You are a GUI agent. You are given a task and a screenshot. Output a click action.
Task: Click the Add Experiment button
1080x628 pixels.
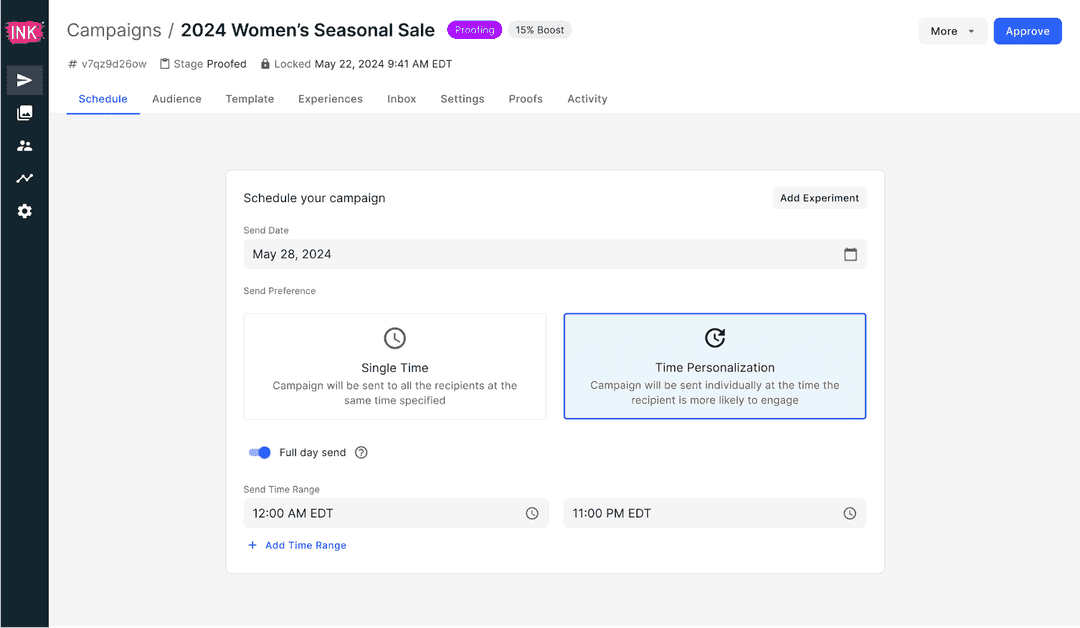point(819,198)
